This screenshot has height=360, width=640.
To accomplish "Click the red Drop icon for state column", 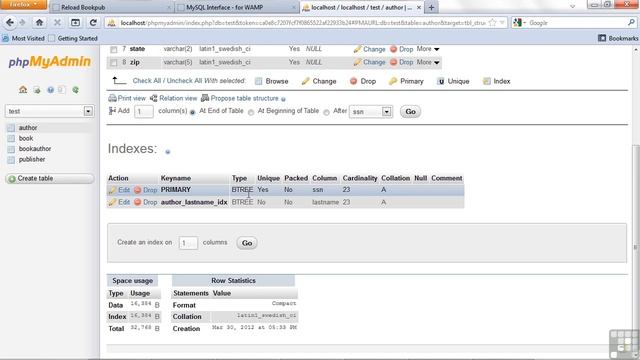I will tap(393, 49).
